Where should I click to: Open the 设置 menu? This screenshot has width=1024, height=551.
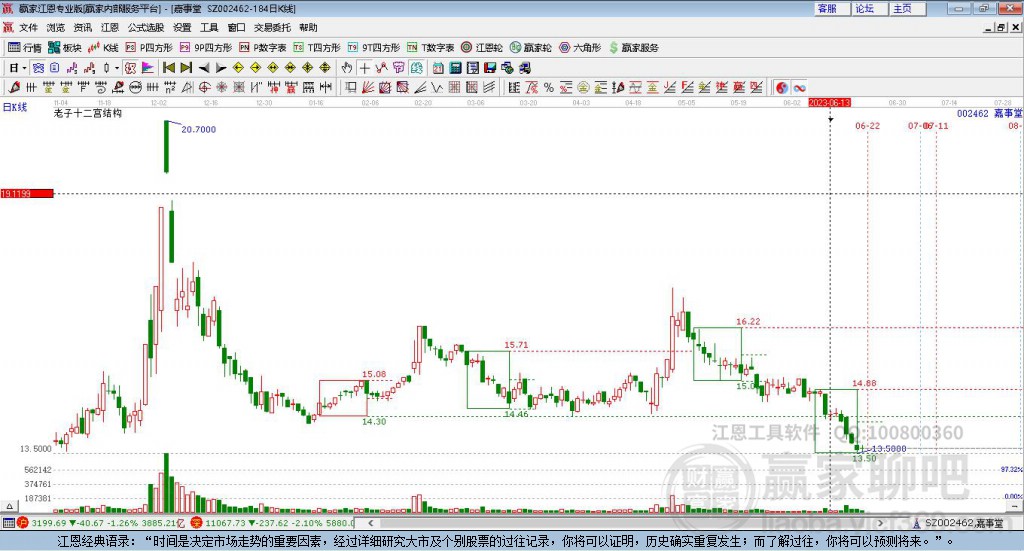182,27
